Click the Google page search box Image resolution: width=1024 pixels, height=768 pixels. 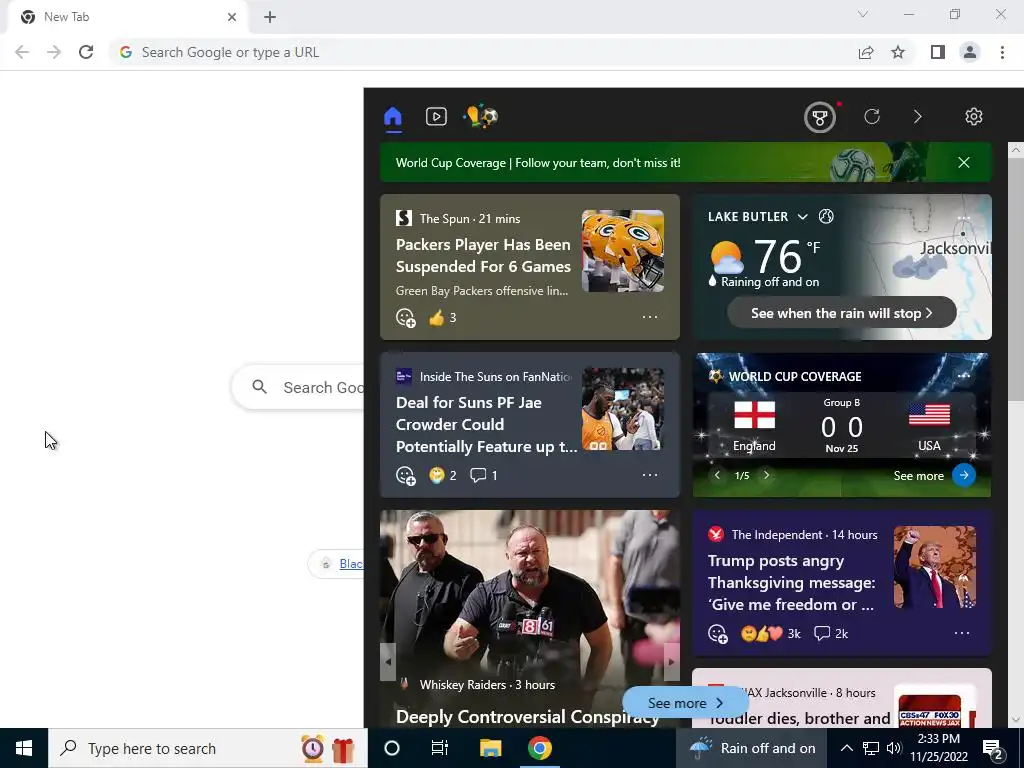(x=298, y=387)
